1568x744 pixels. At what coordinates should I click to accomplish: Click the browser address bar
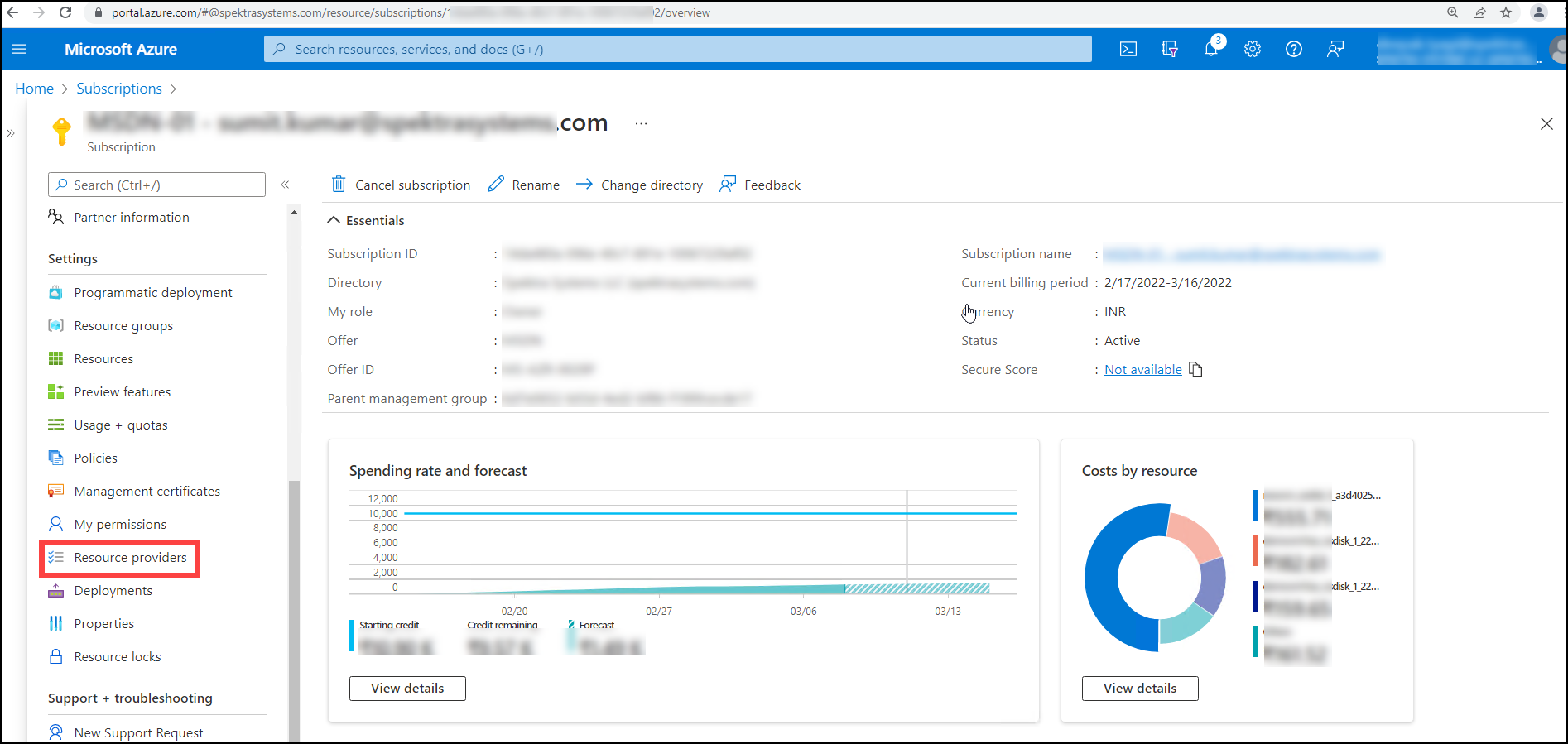click(762, 12)
